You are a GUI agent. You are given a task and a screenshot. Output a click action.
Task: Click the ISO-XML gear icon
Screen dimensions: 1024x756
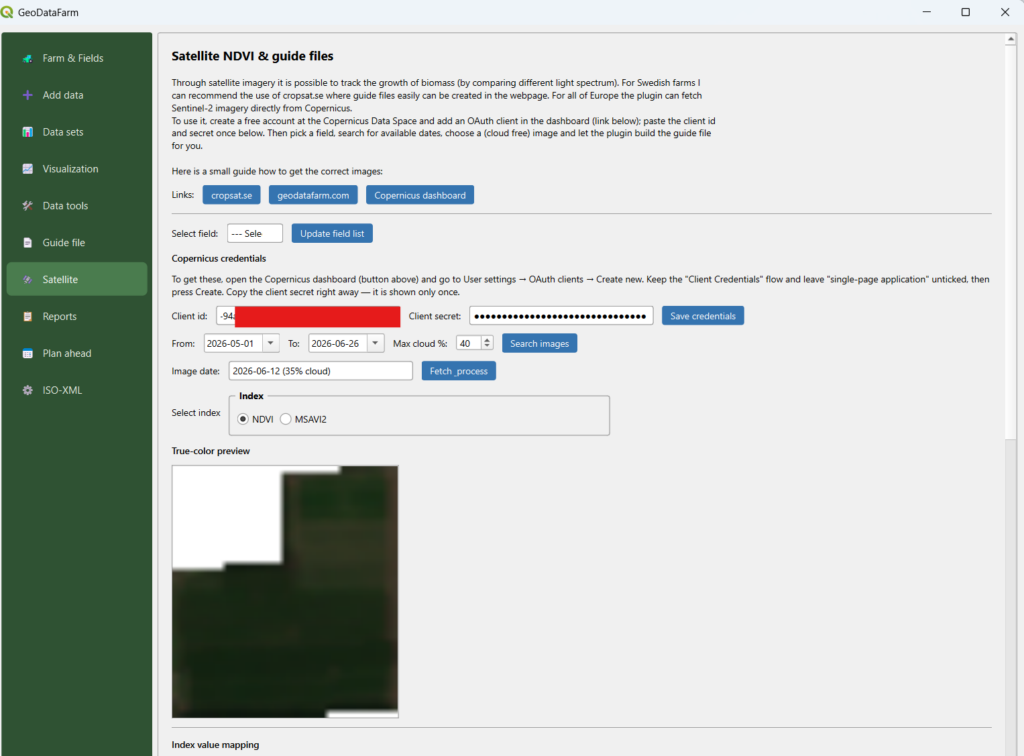click(27, 390)
